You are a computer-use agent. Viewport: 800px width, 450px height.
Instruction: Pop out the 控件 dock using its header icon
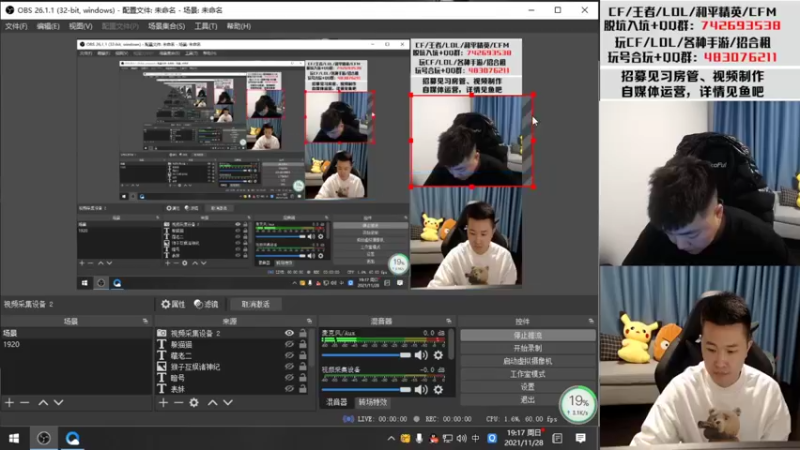point(591,321)
